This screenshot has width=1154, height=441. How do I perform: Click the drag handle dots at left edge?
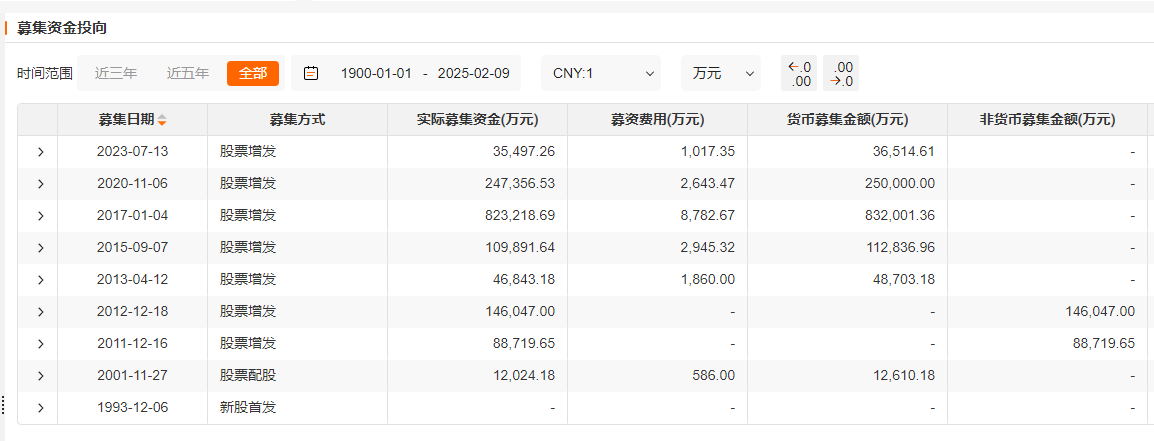pos(3,405)
